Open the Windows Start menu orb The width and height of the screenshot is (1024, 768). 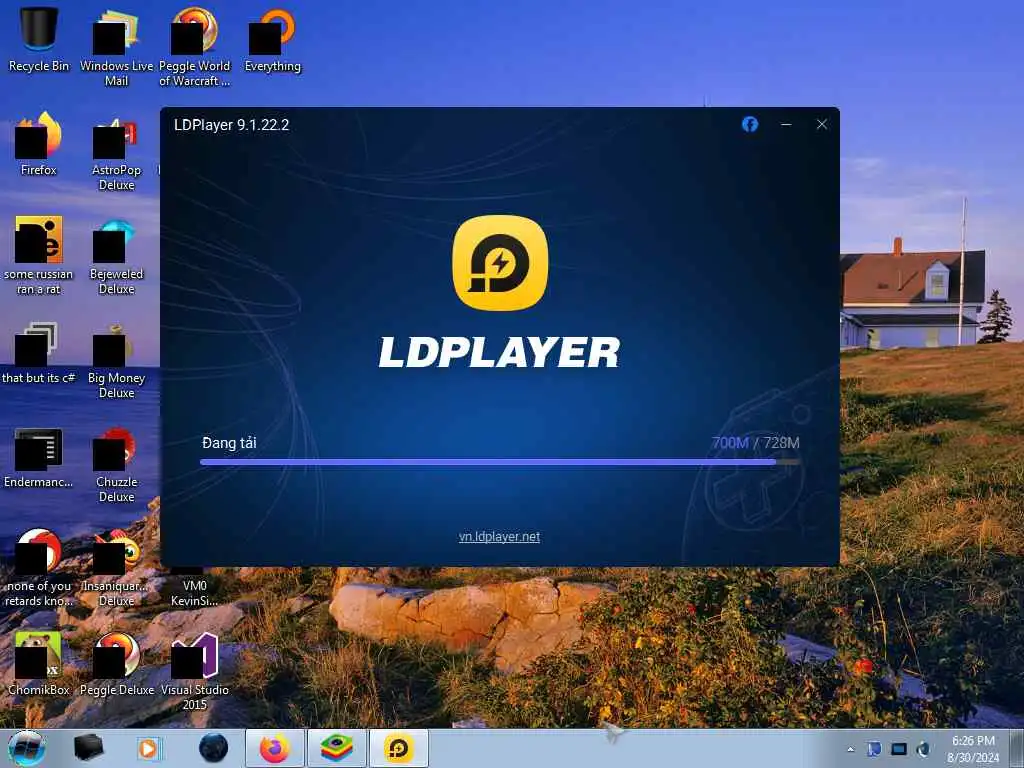pos(27,748)
